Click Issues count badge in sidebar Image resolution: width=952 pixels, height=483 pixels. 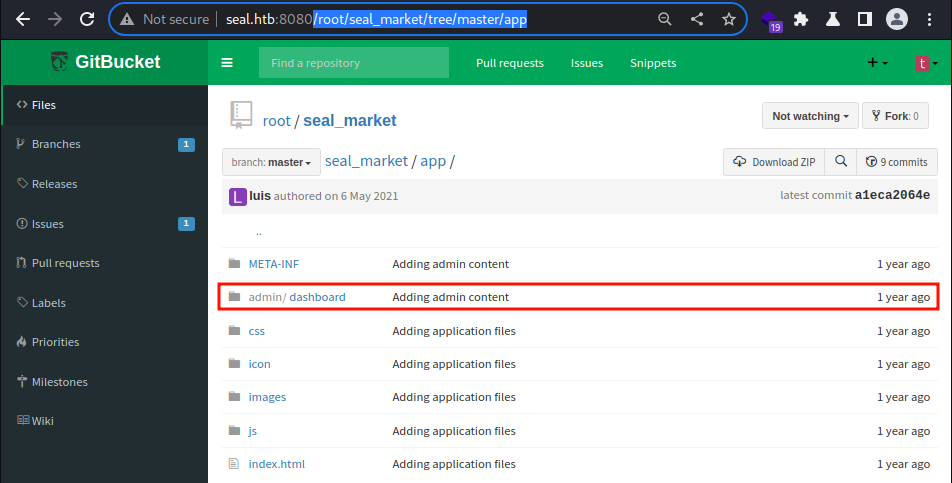186,224
